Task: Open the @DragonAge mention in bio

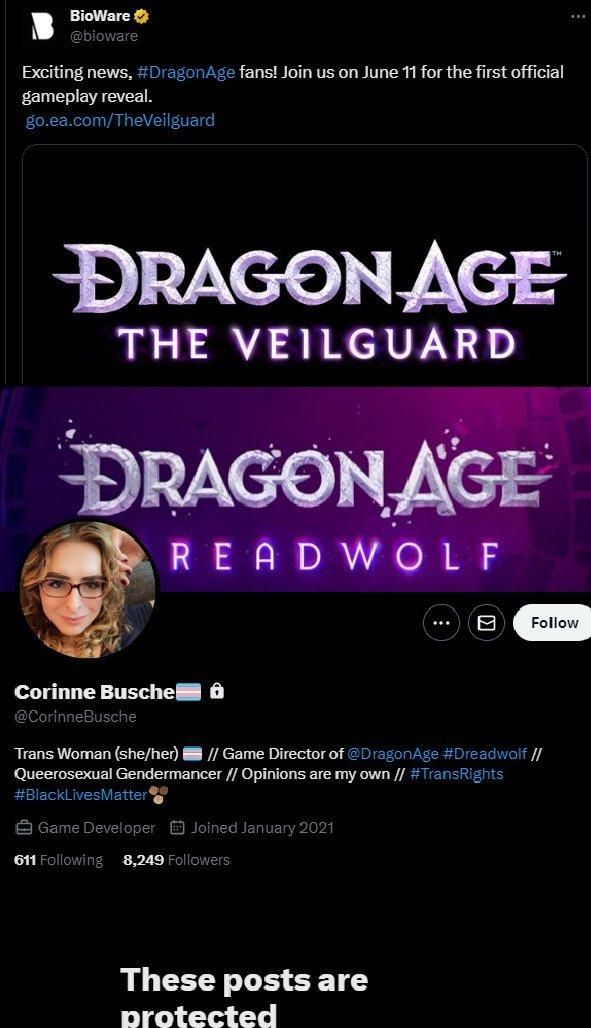Action: pyautogui.click(x=392, y=753)
